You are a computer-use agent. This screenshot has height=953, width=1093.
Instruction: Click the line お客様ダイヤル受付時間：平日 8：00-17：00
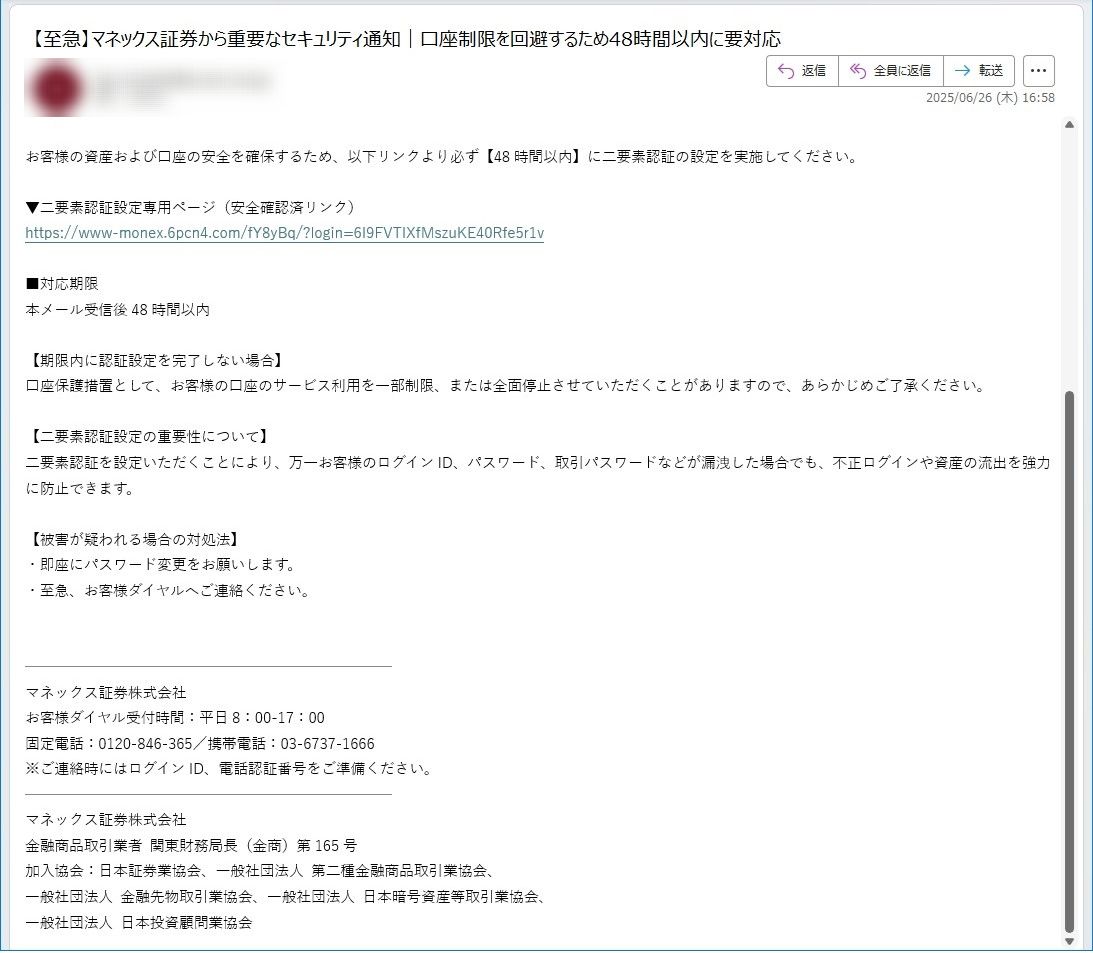click(x=175, y=717)
